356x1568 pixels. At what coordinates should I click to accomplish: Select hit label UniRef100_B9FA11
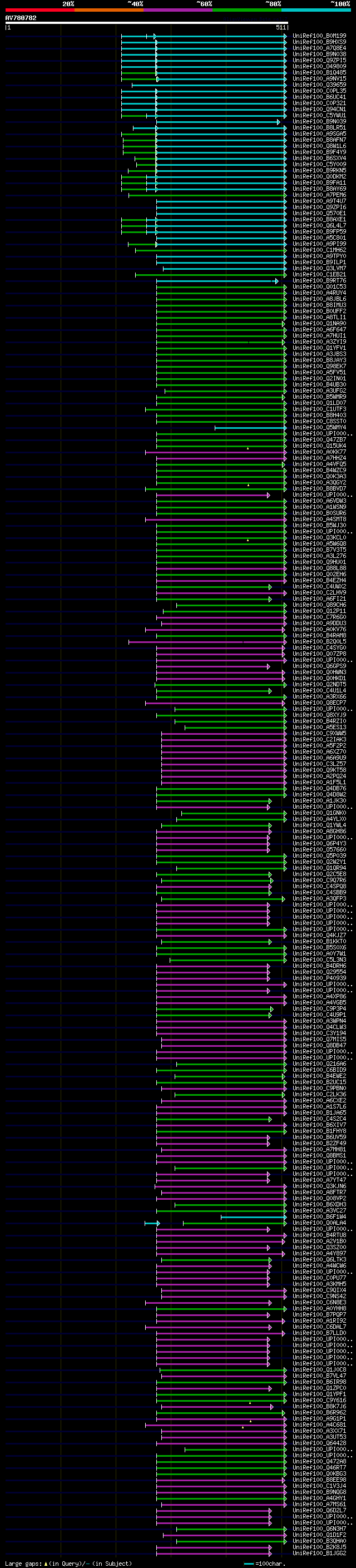(319, 182)
